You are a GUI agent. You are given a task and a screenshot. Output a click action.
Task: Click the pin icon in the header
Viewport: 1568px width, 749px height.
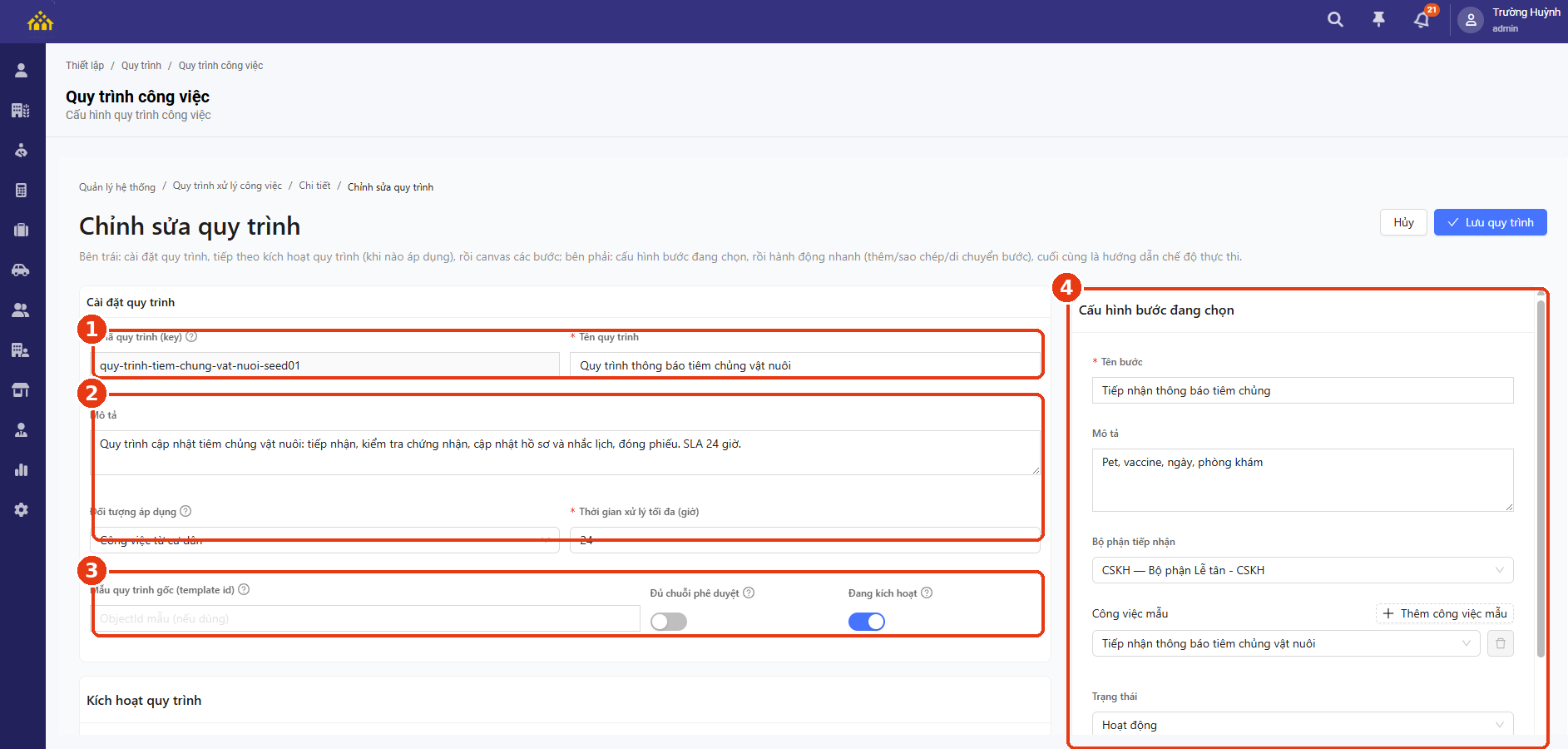1378,19
